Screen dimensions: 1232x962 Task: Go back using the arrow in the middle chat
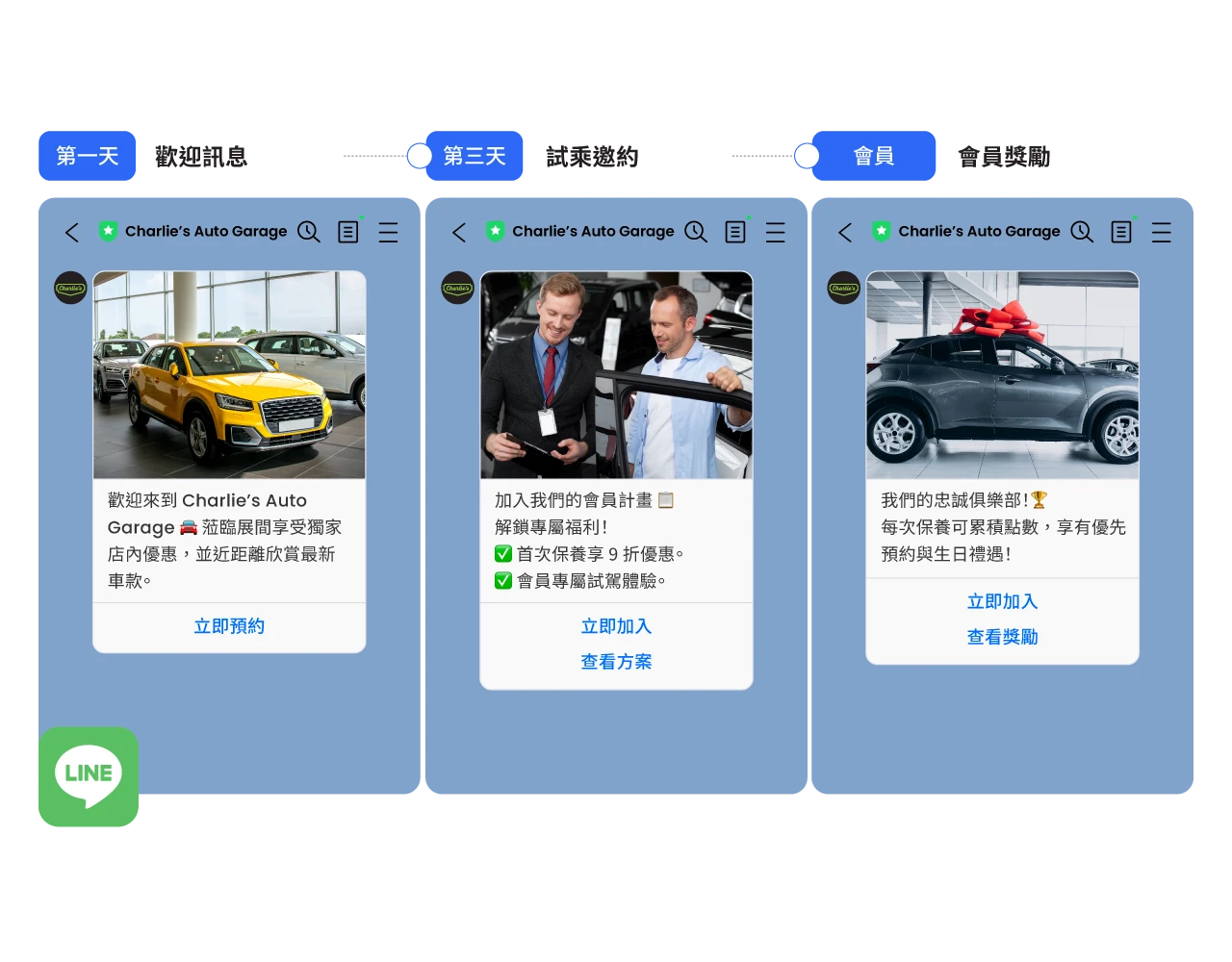[459, 232]
